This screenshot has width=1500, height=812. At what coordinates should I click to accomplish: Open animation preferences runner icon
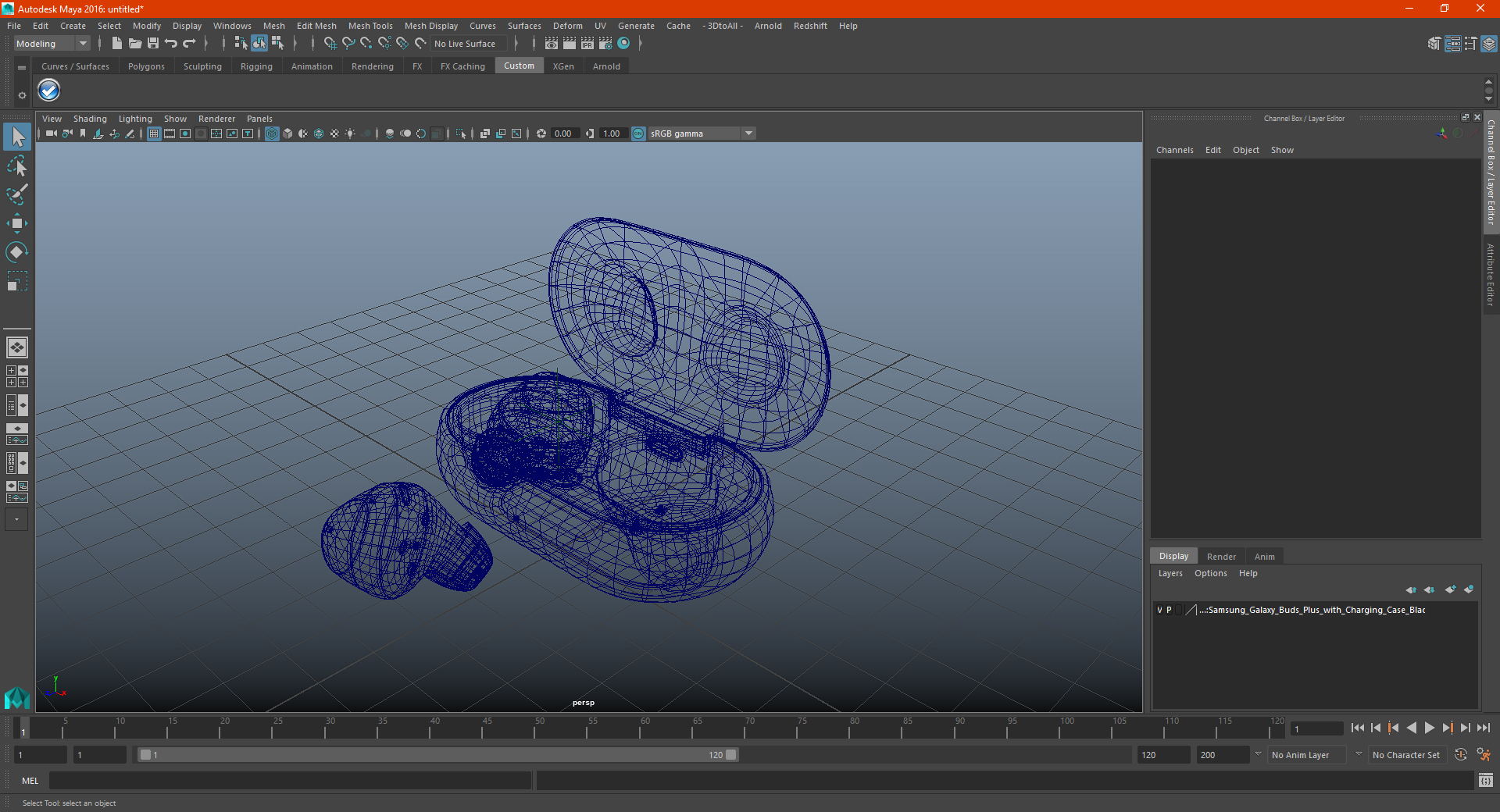[1484, 755]
